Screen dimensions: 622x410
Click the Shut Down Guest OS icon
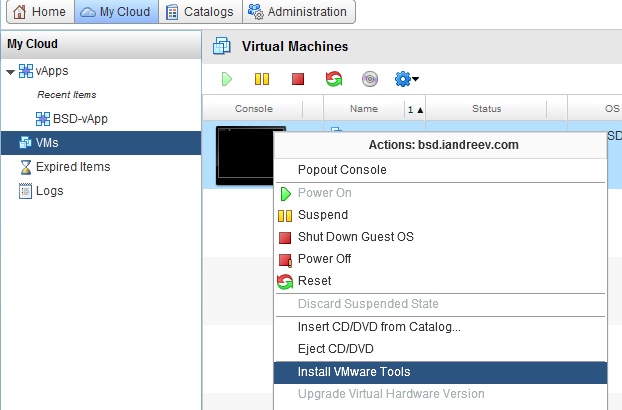(x=285, y=238)
